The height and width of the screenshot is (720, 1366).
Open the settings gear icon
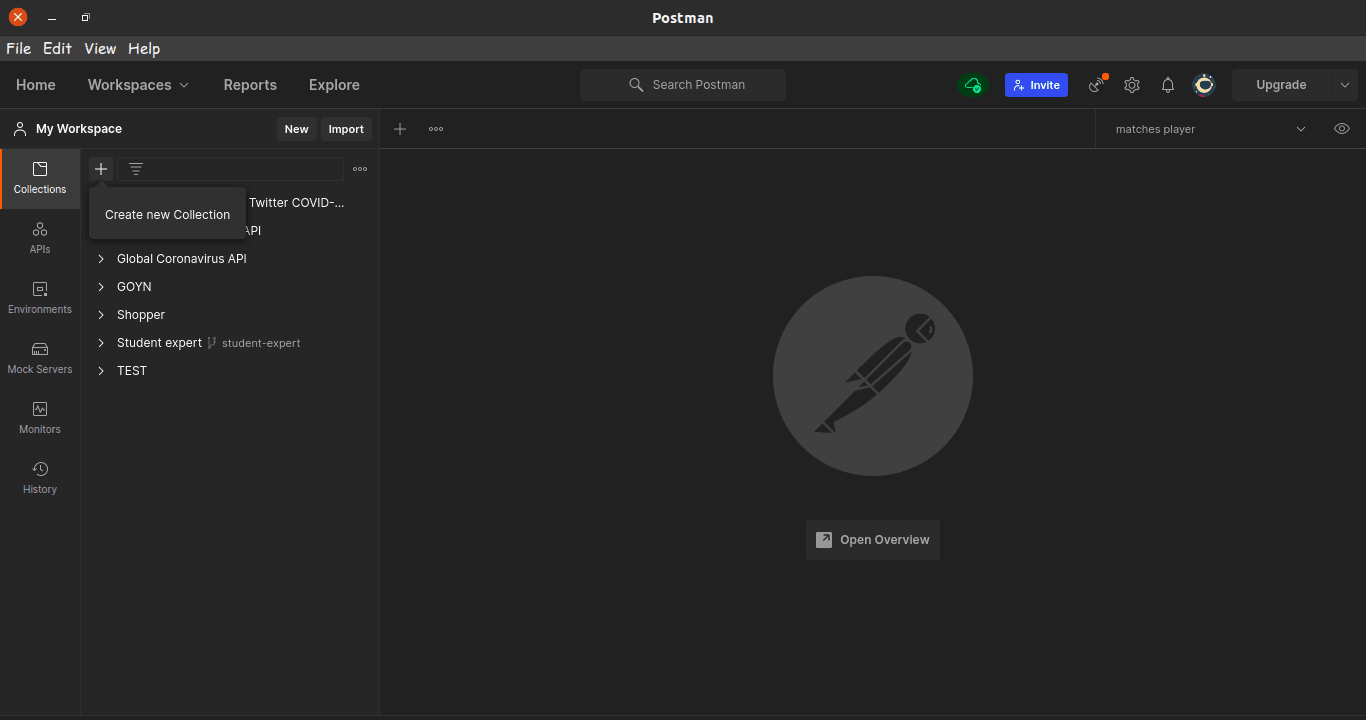click(x=1132, y=85)
